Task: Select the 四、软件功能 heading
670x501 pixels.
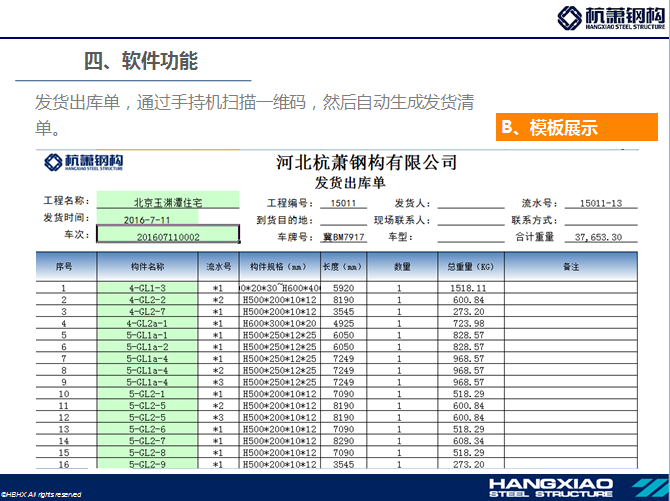Action: 141,61
